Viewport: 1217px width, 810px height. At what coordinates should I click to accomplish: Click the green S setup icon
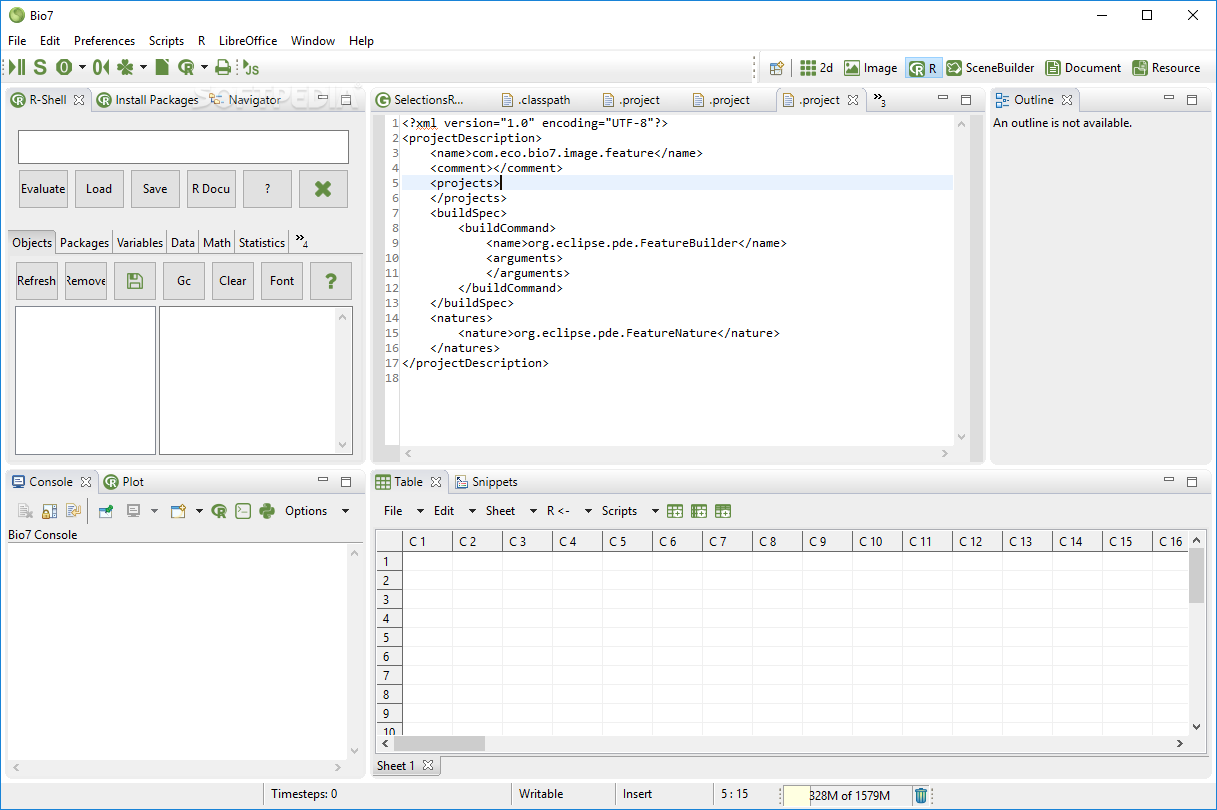pyautogui.click(x=39, y=67)
